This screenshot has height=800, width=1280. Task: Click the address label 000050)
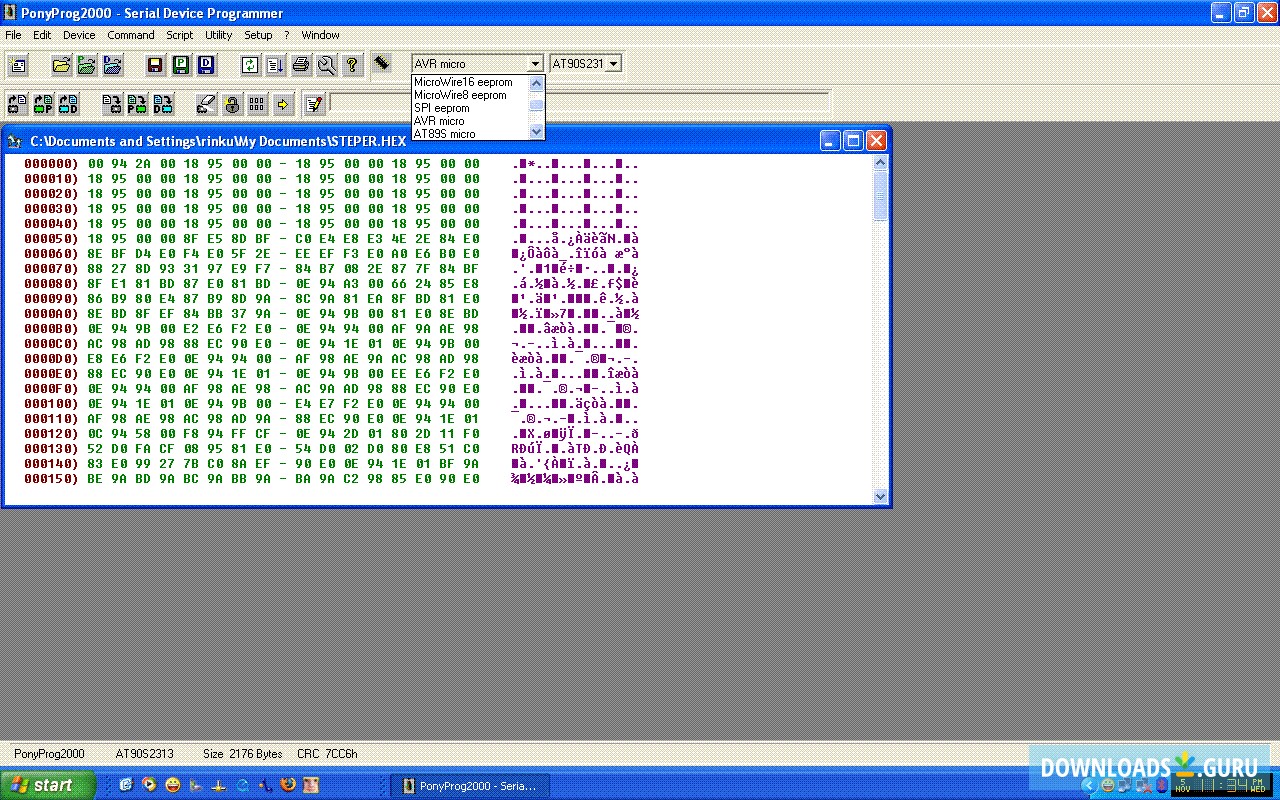click(51, 239)
